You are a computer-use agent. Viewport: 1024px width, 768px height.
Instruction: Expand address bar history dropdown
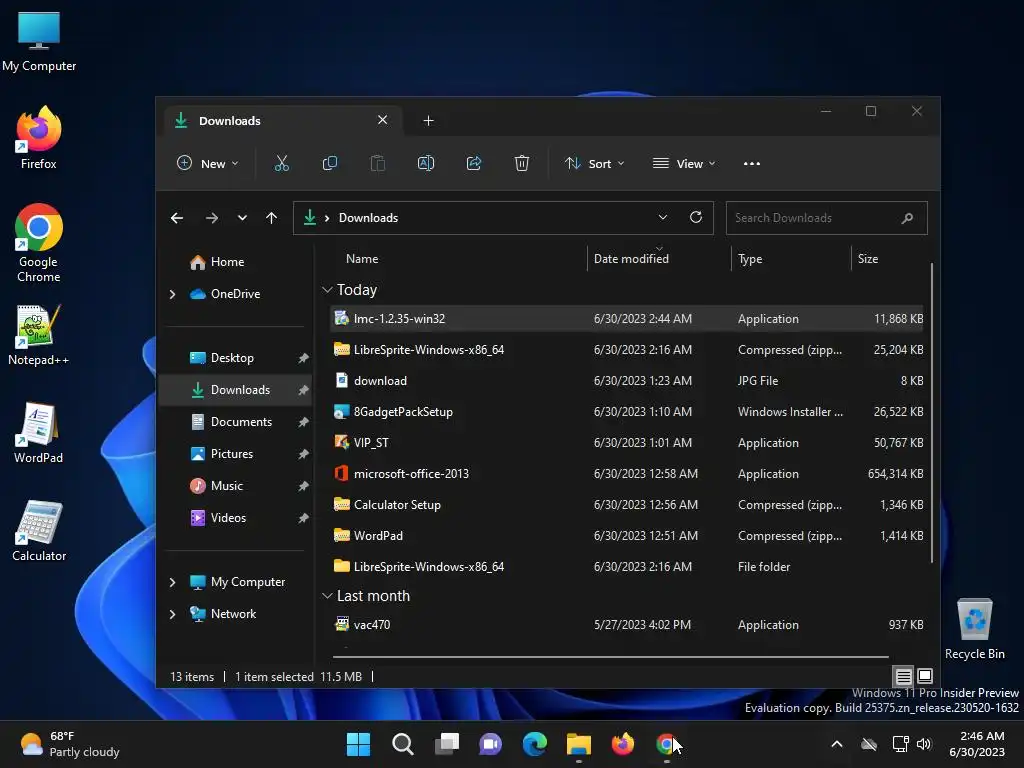663,217
